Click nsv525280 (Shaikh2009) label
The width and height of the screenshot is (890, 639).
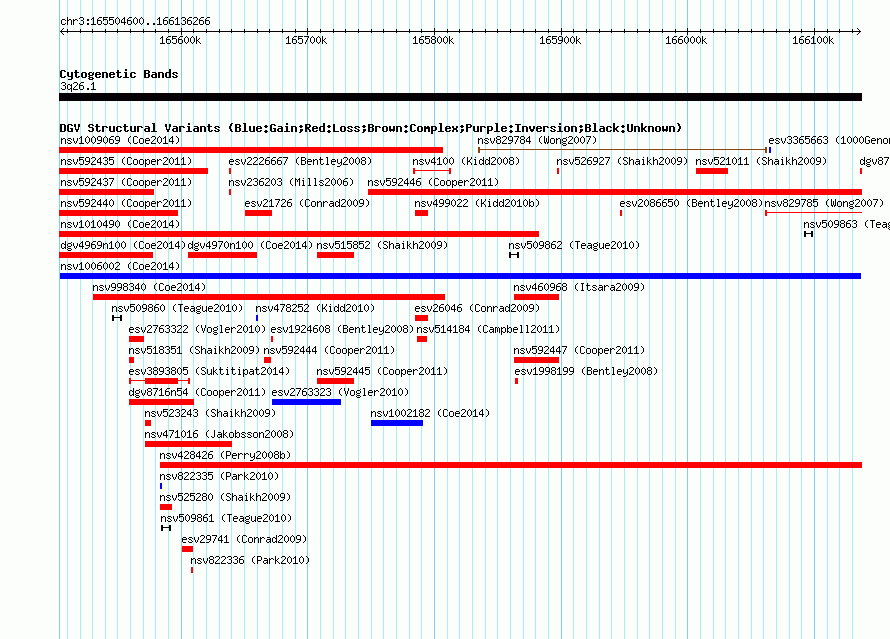225,497
